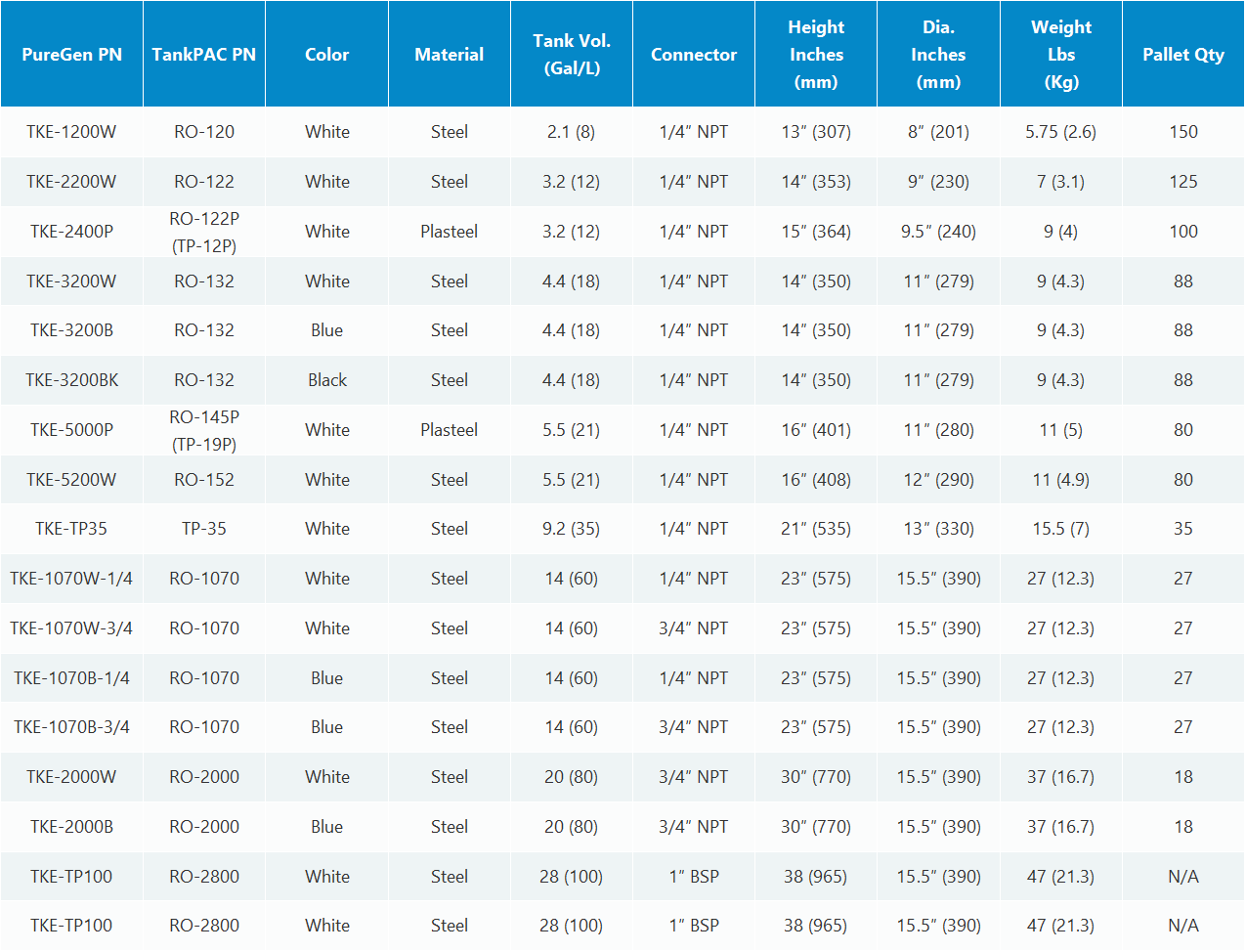
Task: Select part number TKE-3200B
Action: click(71, 330)
